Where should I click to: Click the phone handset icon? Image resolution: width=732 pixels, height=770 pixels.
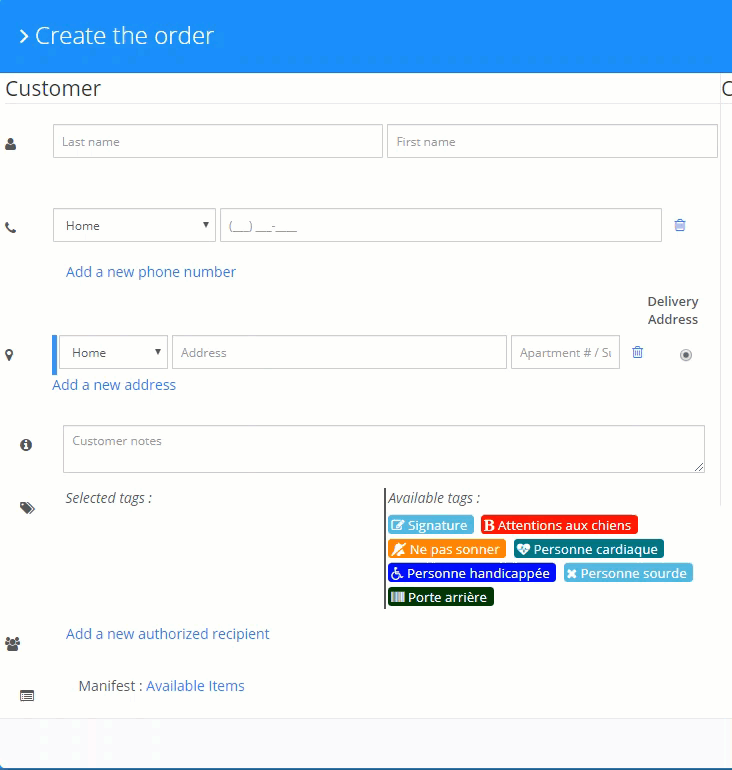10,228
